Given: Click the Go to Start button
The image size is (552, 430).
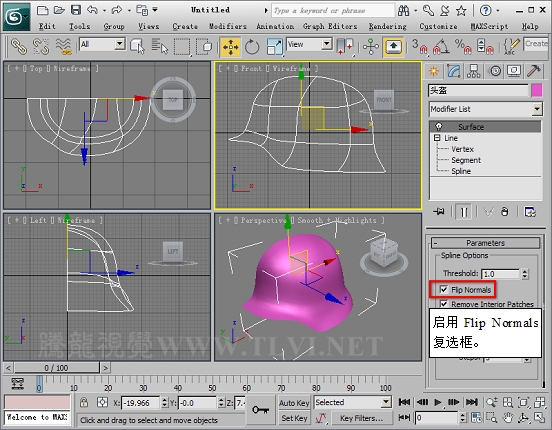Looking at the screenshot, I should tap(404, 402).
